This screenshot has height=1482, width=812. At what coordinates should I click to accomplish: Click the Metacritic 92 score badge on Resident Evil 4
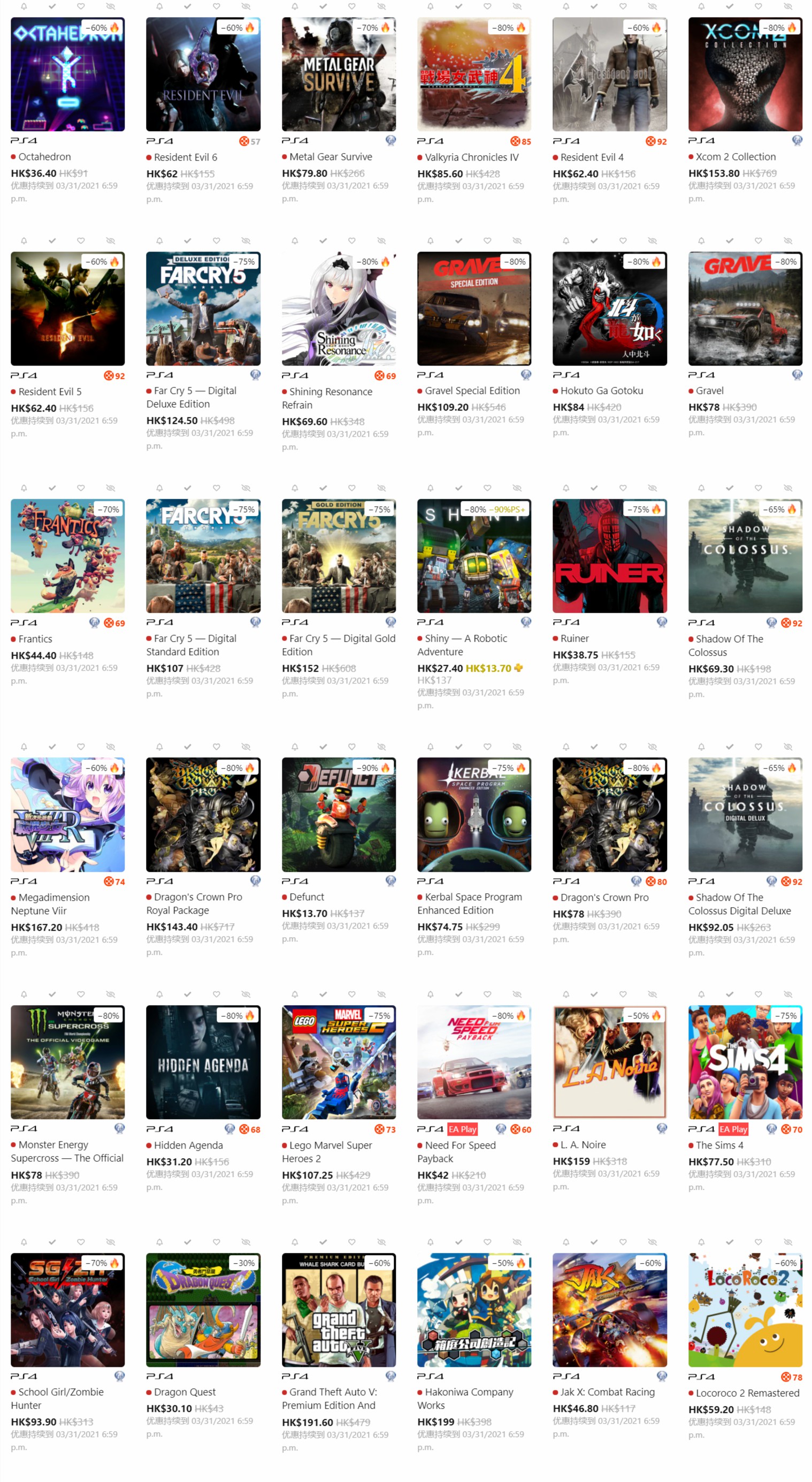tap(656, 141)
